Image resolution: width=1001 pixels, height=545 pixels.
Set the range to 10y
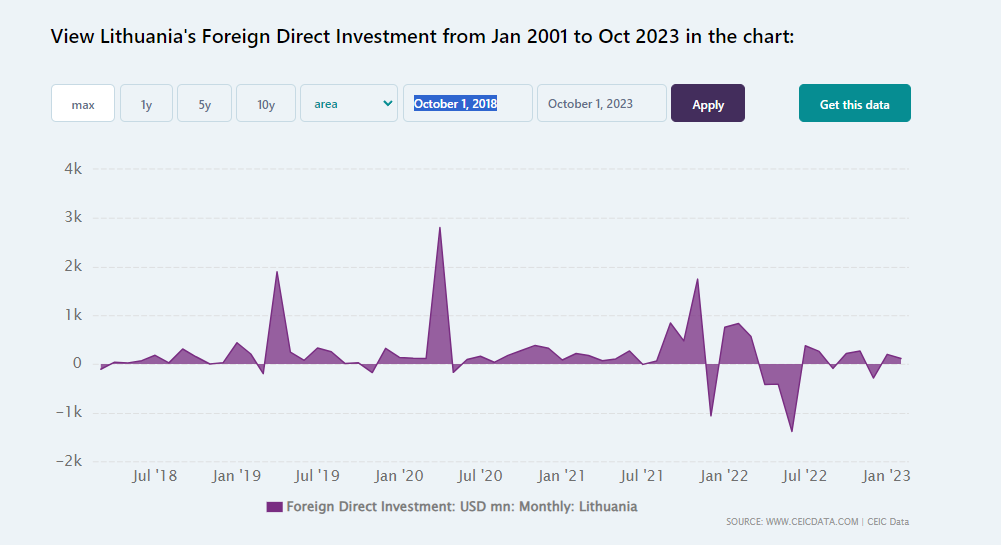(x=266, y=104)
